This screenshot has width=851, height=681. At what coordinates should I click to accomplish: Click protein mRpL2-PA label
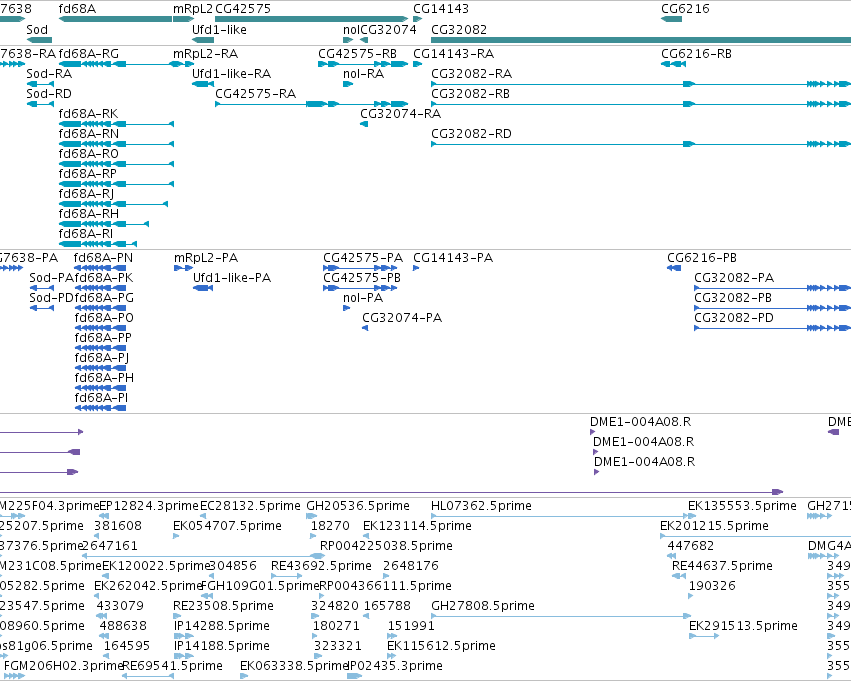tap(206, 258)
